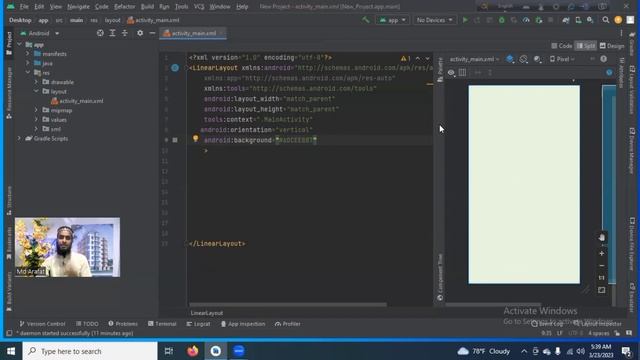
Task: Zoom out on the design preview
Action: [602, 266]
